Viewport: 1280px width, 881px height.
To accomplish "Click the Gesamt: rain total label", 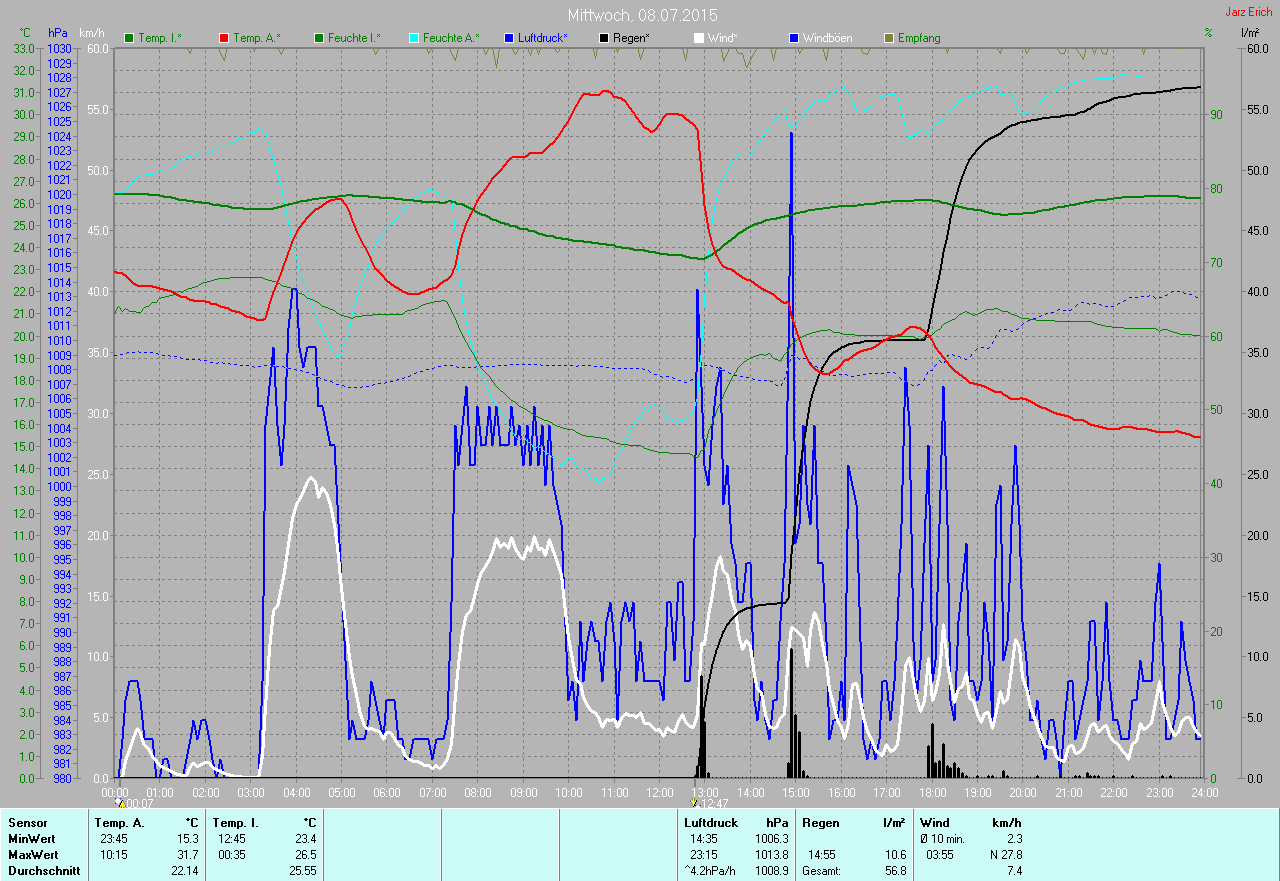I will (820, 871).
